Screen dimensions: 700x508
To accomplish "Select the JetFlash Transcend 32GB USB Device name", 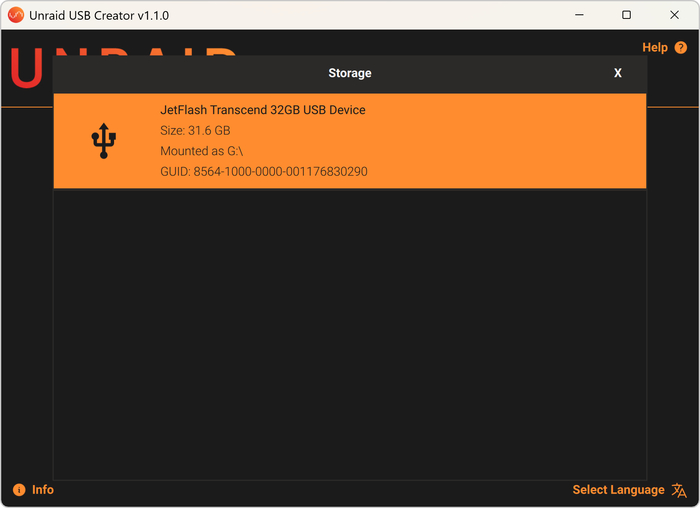I will pyautogui.click(x=262, y=110).
